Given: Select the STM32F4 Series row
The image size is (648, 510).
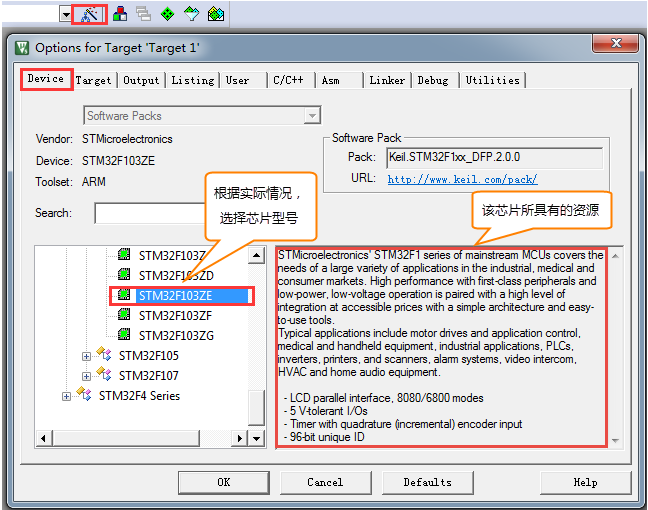Looking at the screenshot, I should tap(139, 396).
